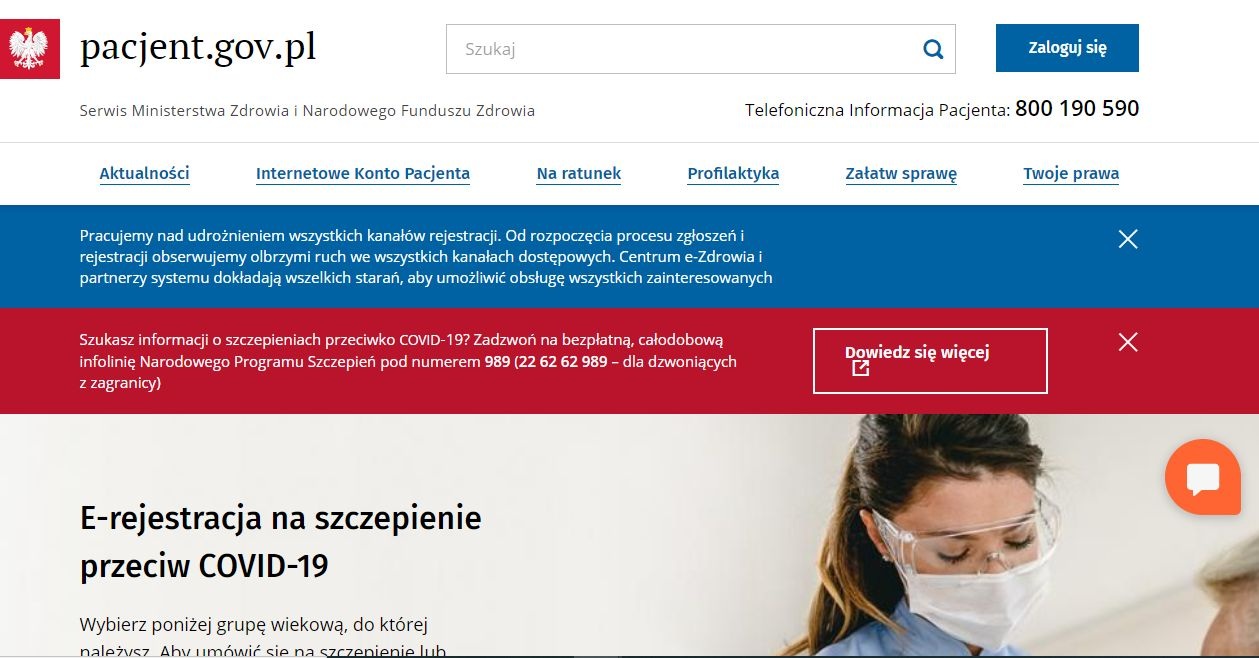Click the external link icon in Dowiedz się więcej
The width and height of the screenshot is (1259, 658).
[860, 369]
